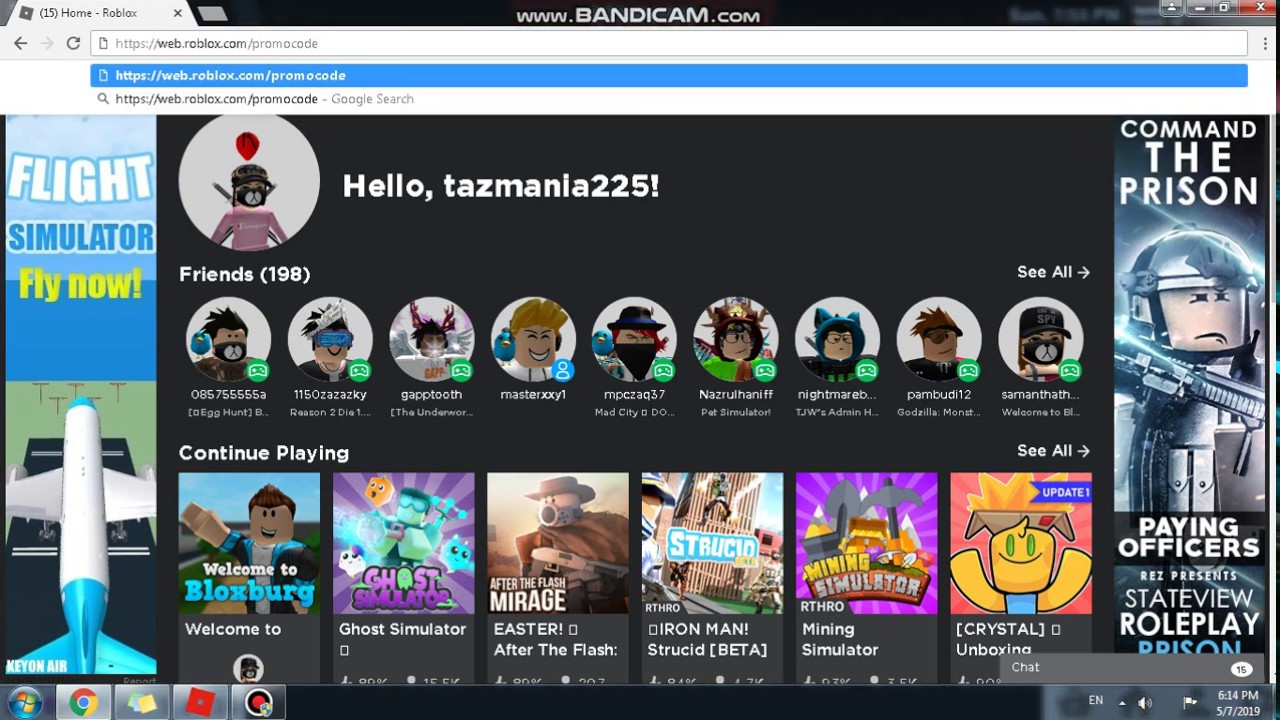This screenshot has width=1280, height=720.
Task: Click the Report link under left ad
Action: pos(139,681)
